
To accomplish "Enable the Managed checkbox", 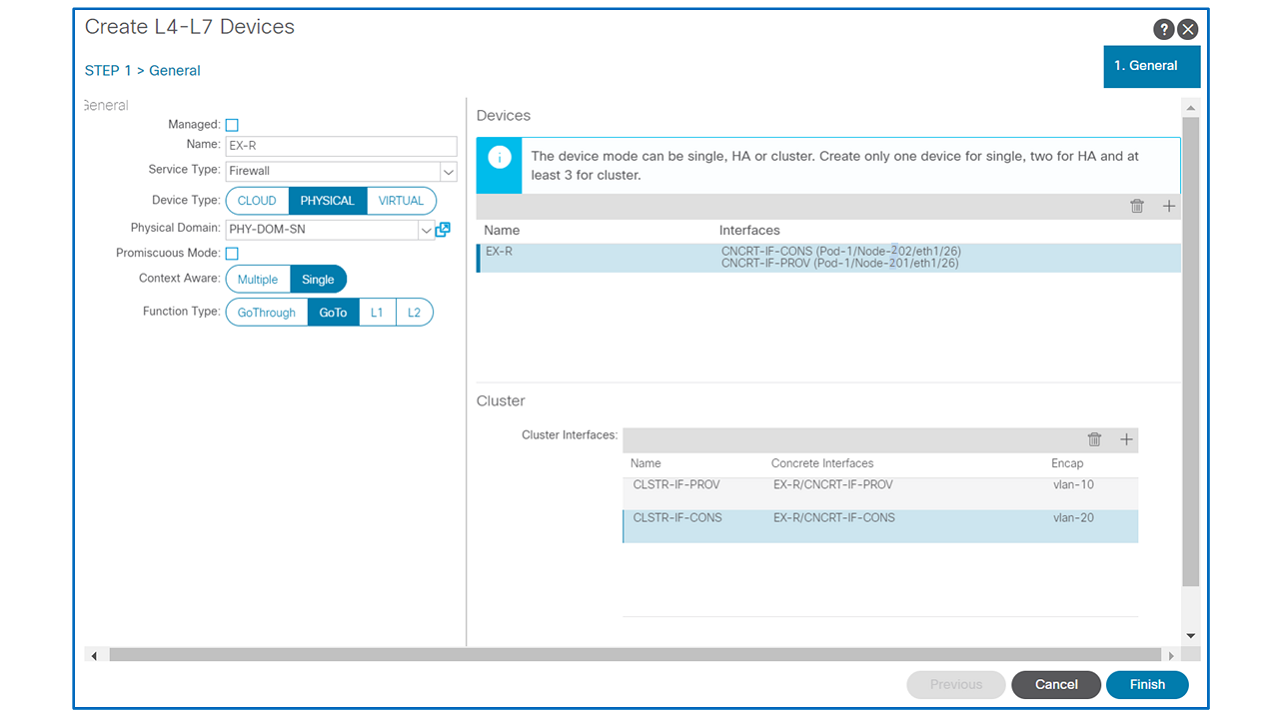I will [x=232, y=125].
